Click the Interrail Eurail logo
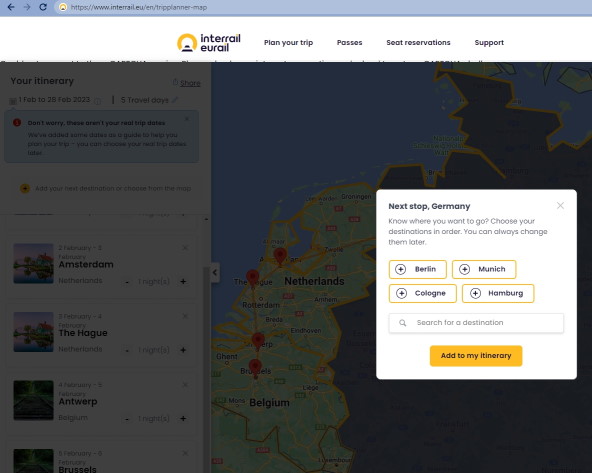 point(209,43)
